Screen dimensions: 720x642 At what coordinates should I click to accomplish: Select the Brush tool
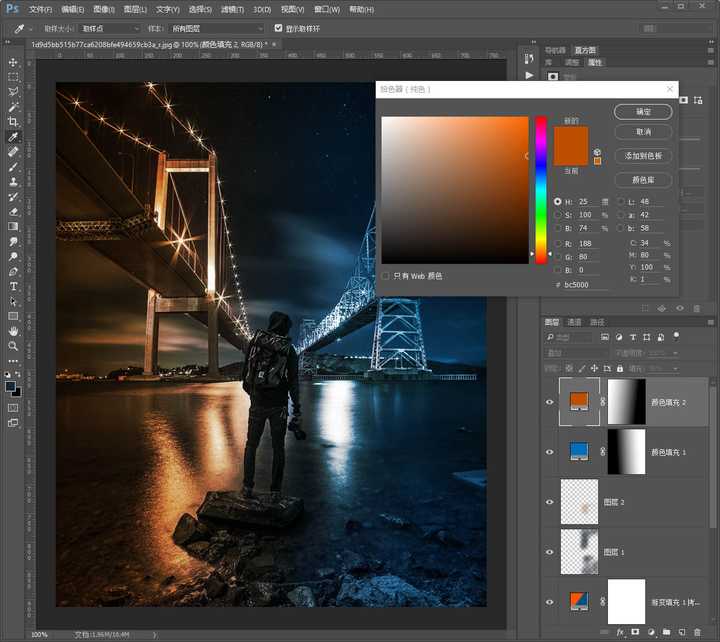click(x=13, y=167)
